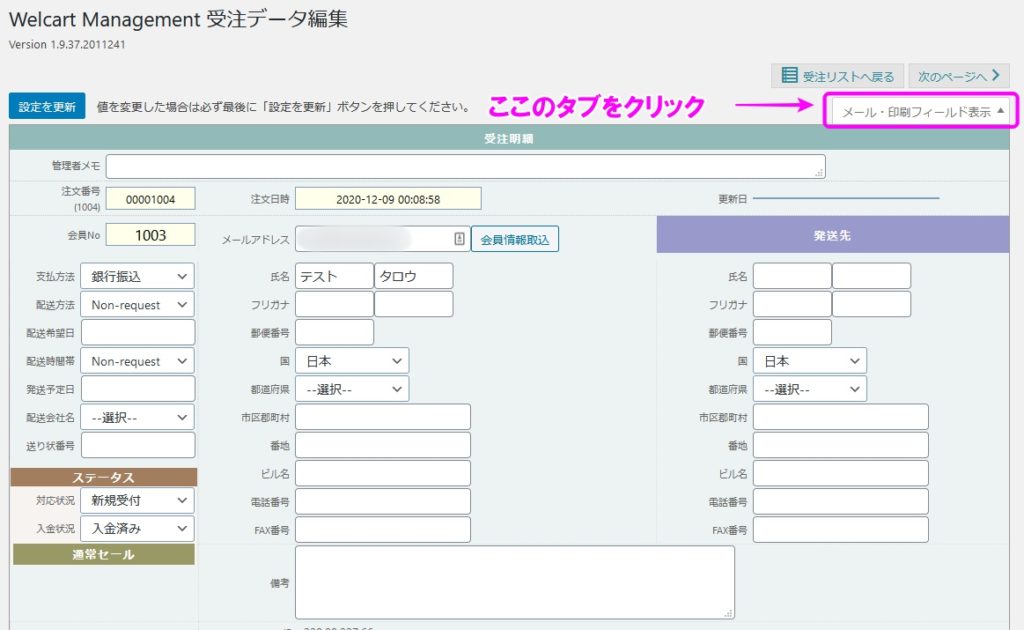This screenshot has height=630, width=1024.
Task: Open the shipping destination 都道府県 dropdown
Action: [x=810, y=389]
